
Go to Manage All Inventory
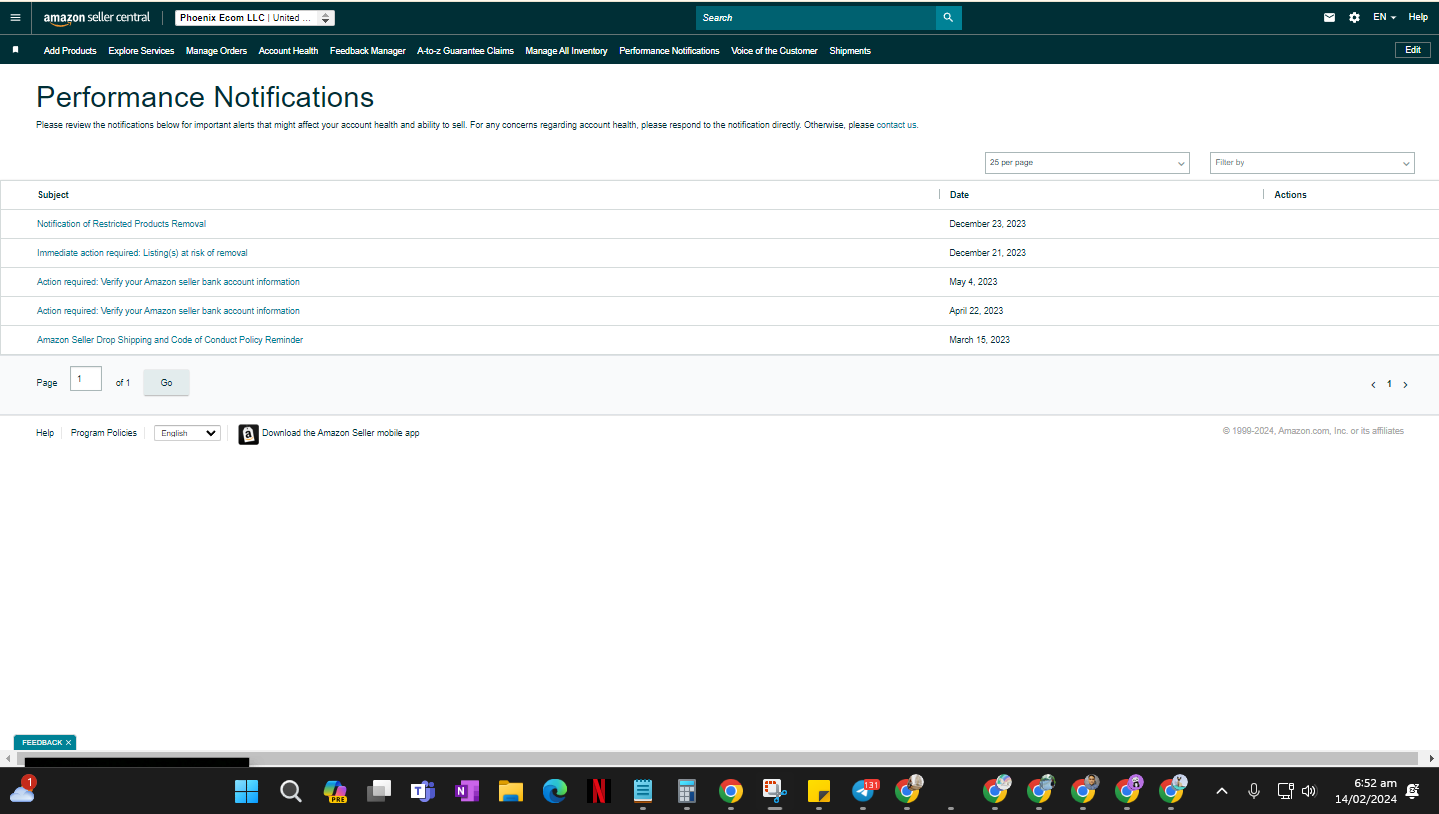coord(566,51)
